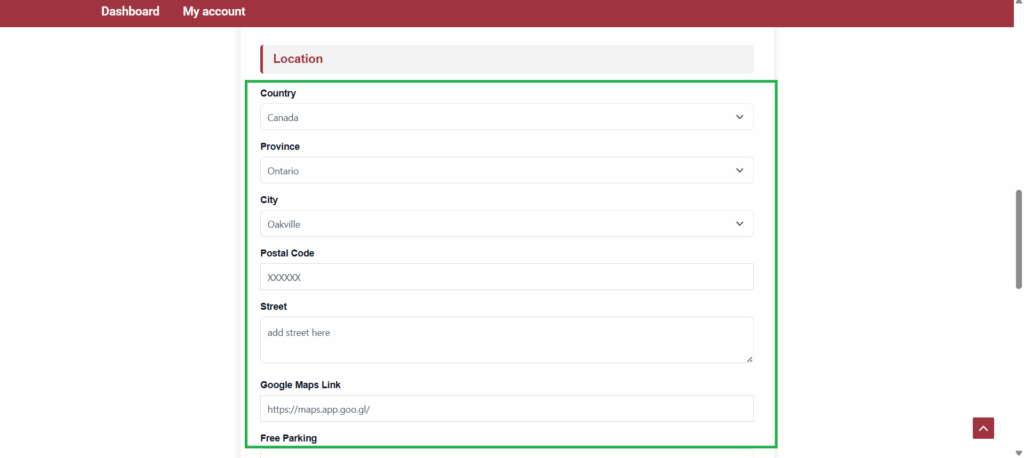This screenshot has height=458, width=1024.
Task: Select the Google Maps Link input field
Action: (x=506, y=408)
